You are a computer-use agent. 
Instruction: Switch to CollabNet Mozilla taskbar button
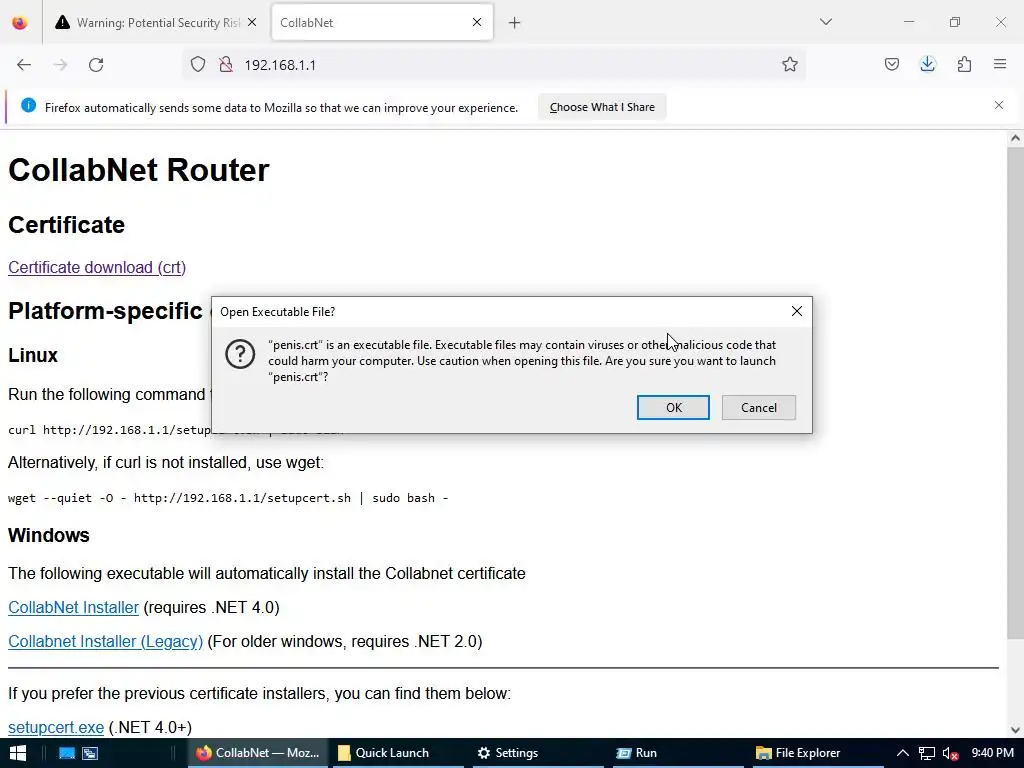point(257,753)
